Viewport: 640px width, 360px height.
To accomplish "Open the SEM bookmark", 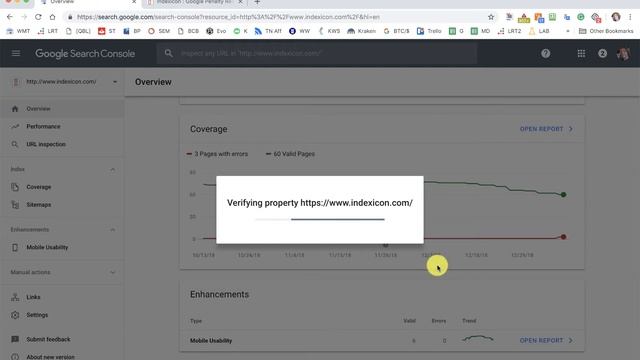I will [159, 31].
